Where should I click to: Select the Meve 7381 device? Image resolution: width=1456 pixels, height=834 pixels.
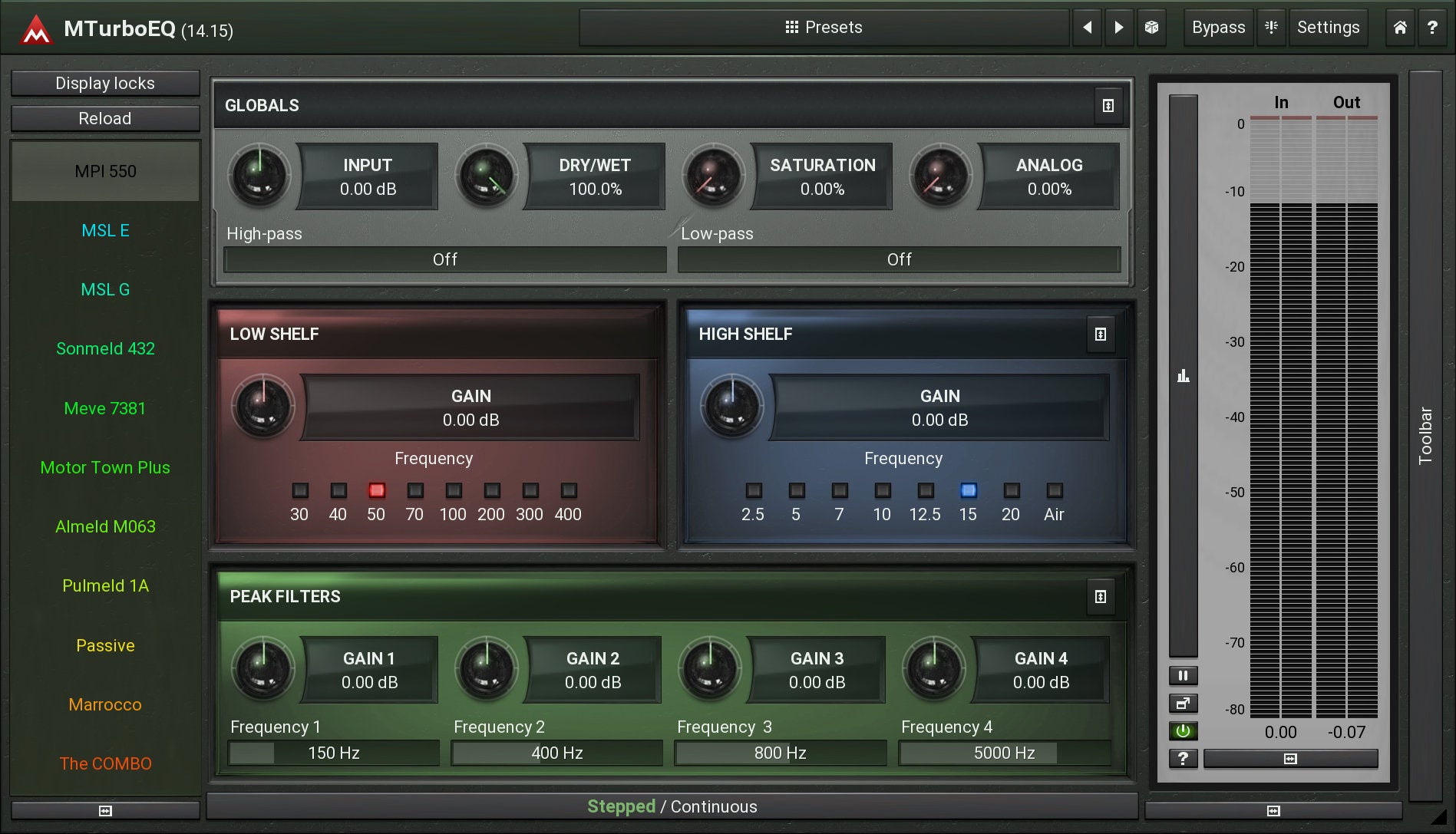click(105, 409)
